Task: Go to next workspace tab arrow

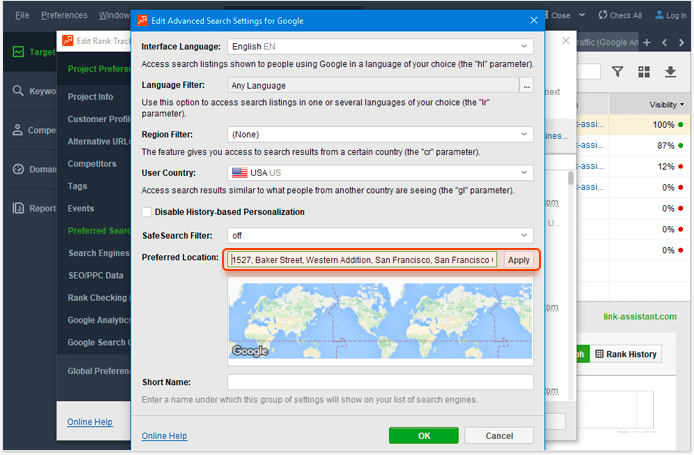Action: 681,42
